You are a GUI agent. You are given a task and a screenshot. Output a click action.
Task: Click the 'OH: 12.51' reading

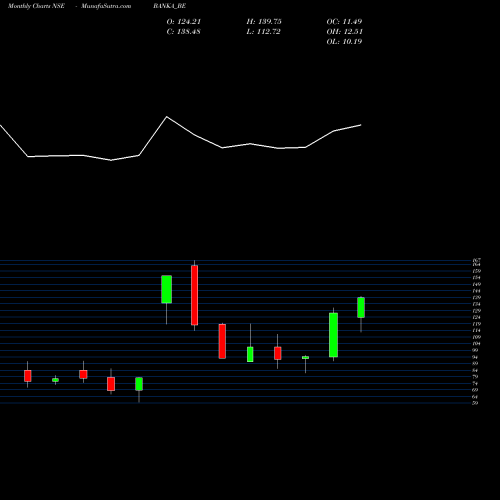click(344, 32)
